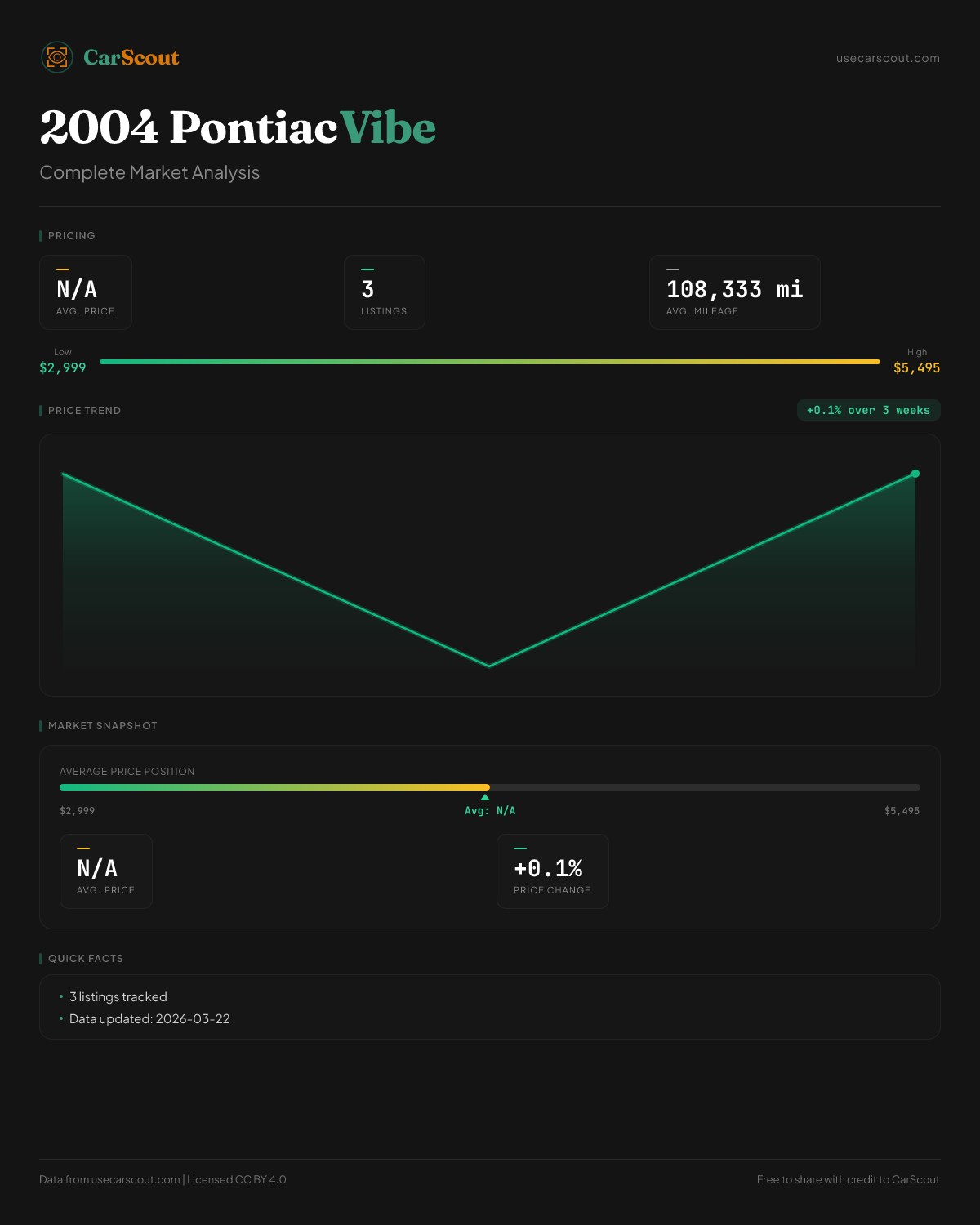Click the CarScout eye logo icon
This screenshot has height=1225, width=980.
tap(57, 57)
